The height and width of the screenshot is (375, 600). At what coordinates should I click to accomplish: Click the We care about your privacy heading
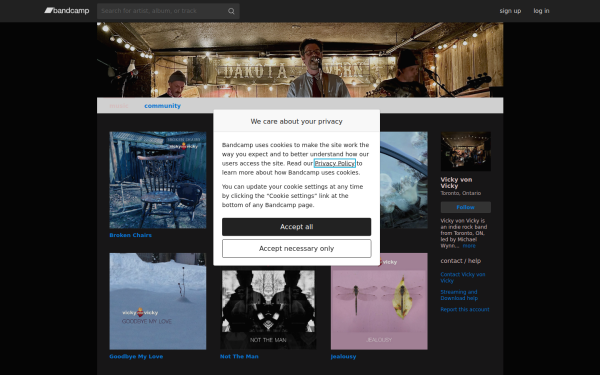[x=297, y=122]
